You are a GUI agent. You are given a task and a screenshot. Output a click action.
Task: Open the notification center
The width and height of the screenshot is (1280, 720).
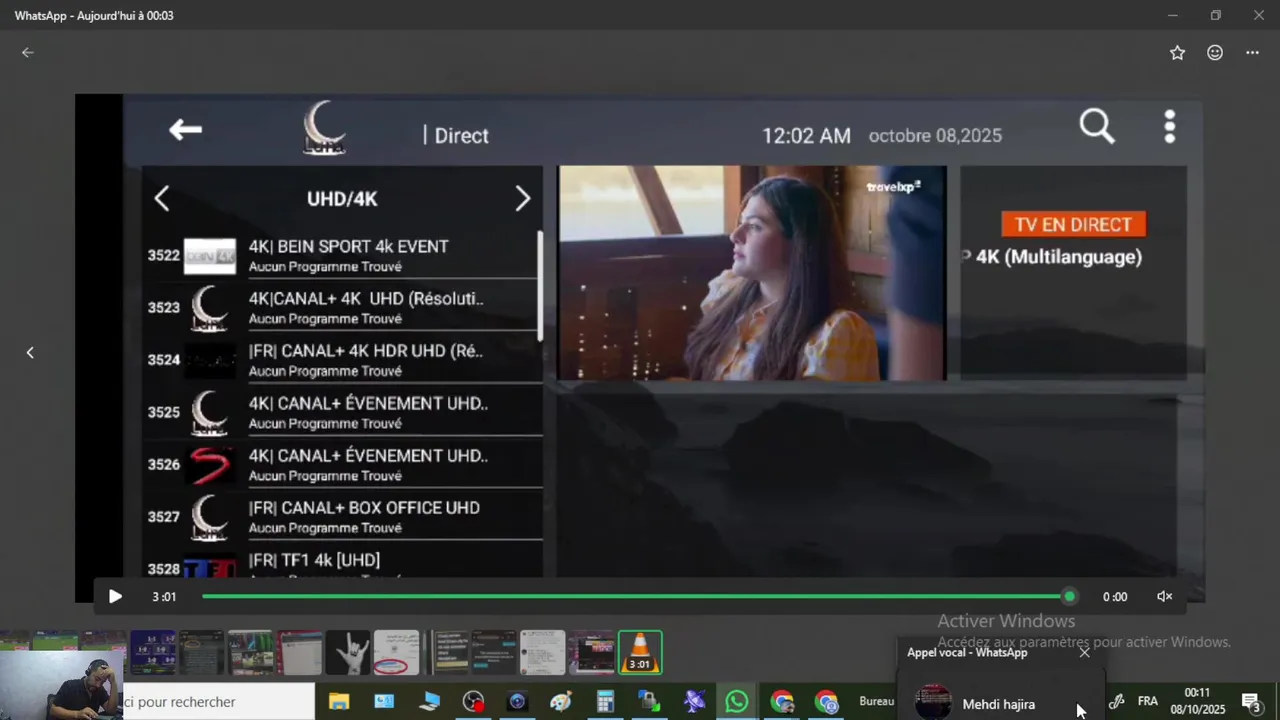tap(1251, 702)
